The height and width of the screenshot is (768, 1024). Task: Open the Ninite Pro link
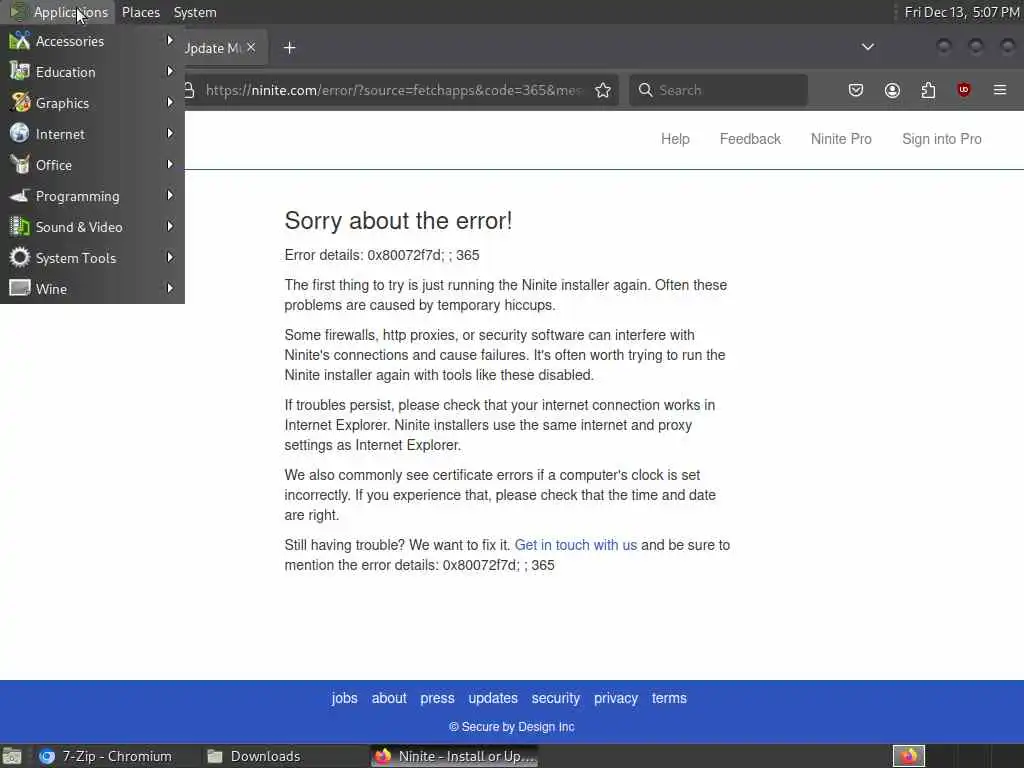pyautogui.click(x=841, y=139)
